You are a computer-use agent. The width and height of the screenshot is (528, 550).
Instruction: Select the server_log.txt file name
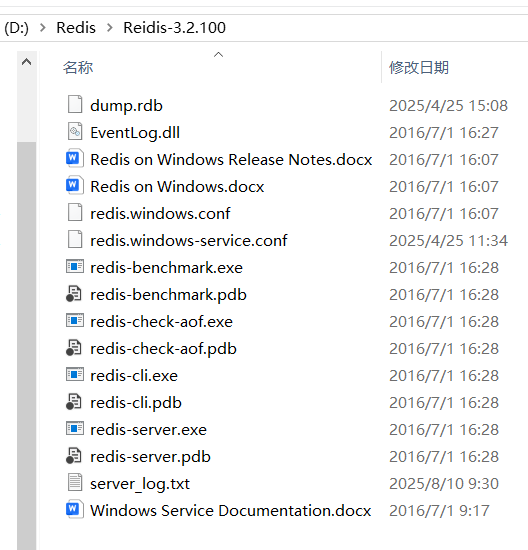(140, 484)
